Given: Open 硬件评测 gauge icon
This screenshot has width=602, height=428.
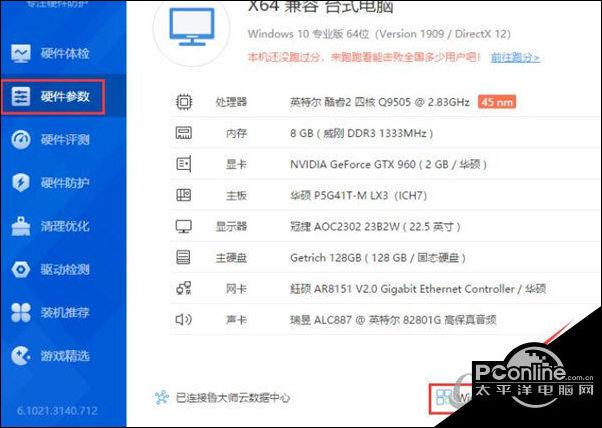Looking at the screenshot, I should pos(21,140).
